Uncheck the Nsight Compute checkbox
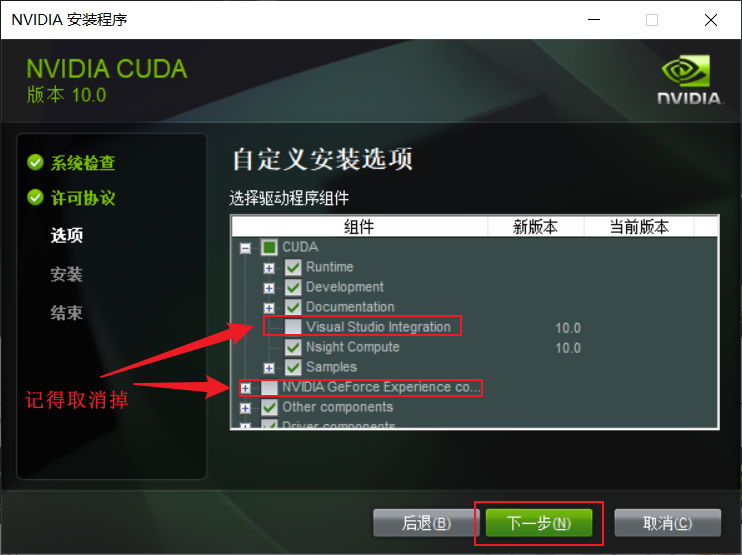The image size is (742, 555). [293, 347]
